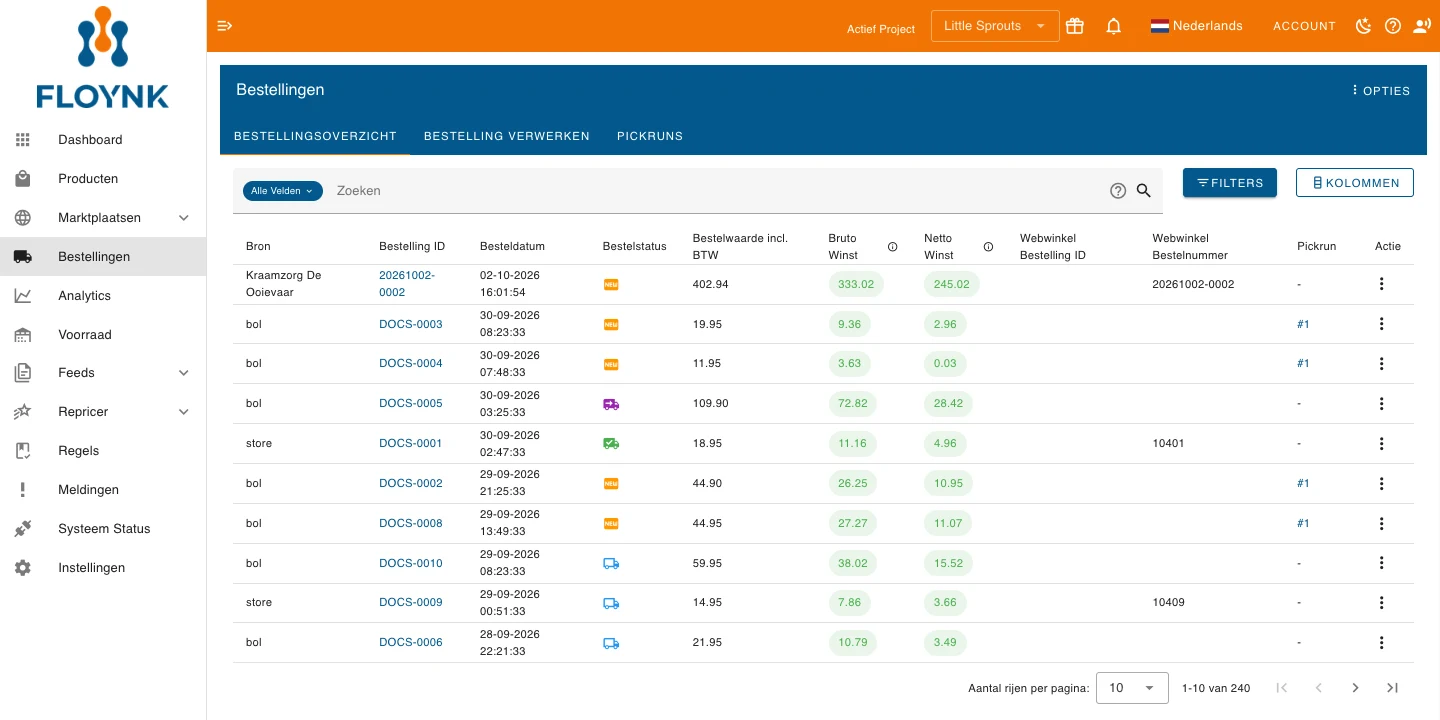This screenshot has height=720, width=1440.
Task: Click the purple truck status icon of DOCS-0005
Action: point(611,404)
